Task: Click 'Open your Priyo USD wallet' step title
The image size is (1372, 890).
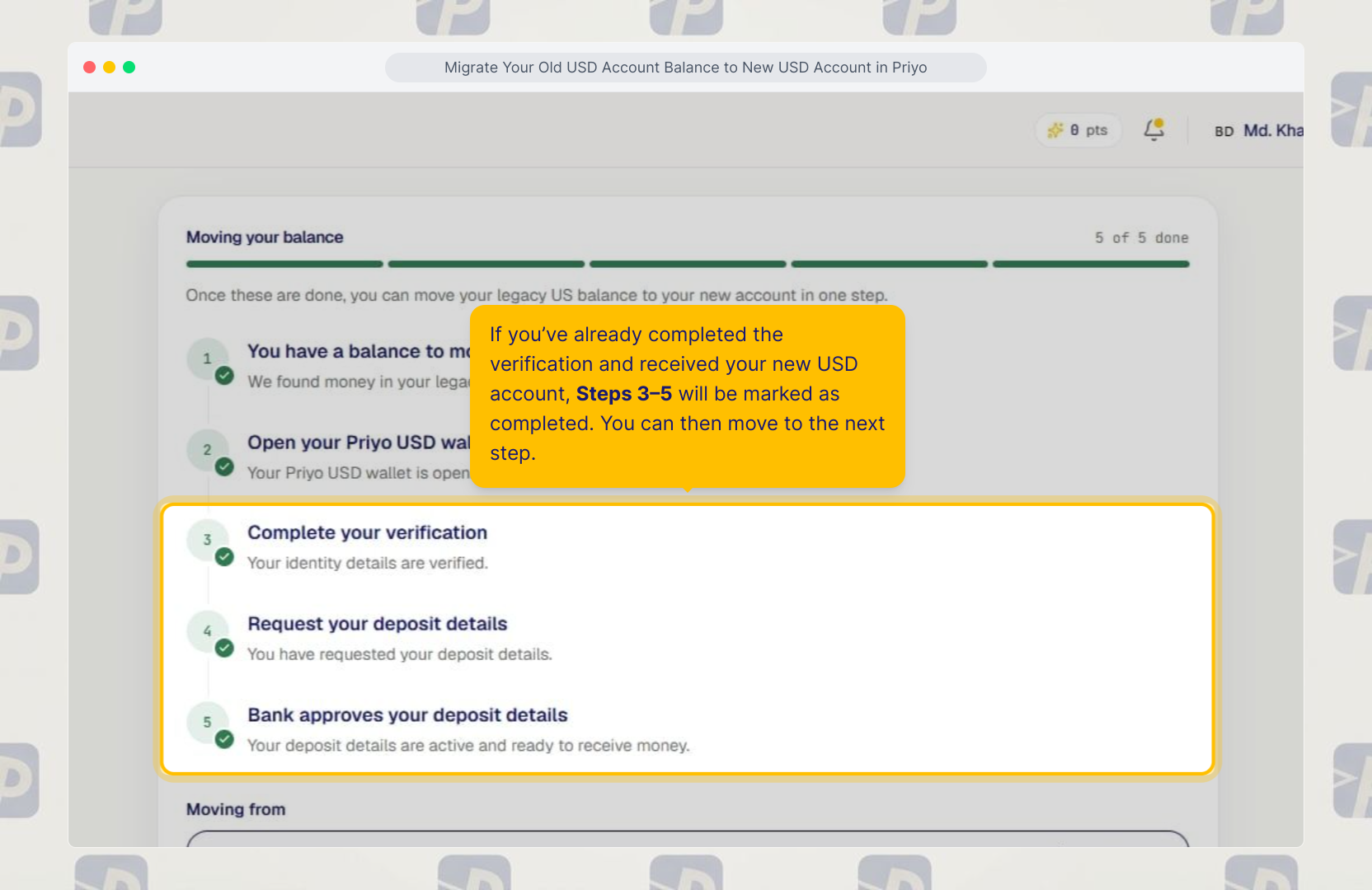Action: click(x=359, y=443)
